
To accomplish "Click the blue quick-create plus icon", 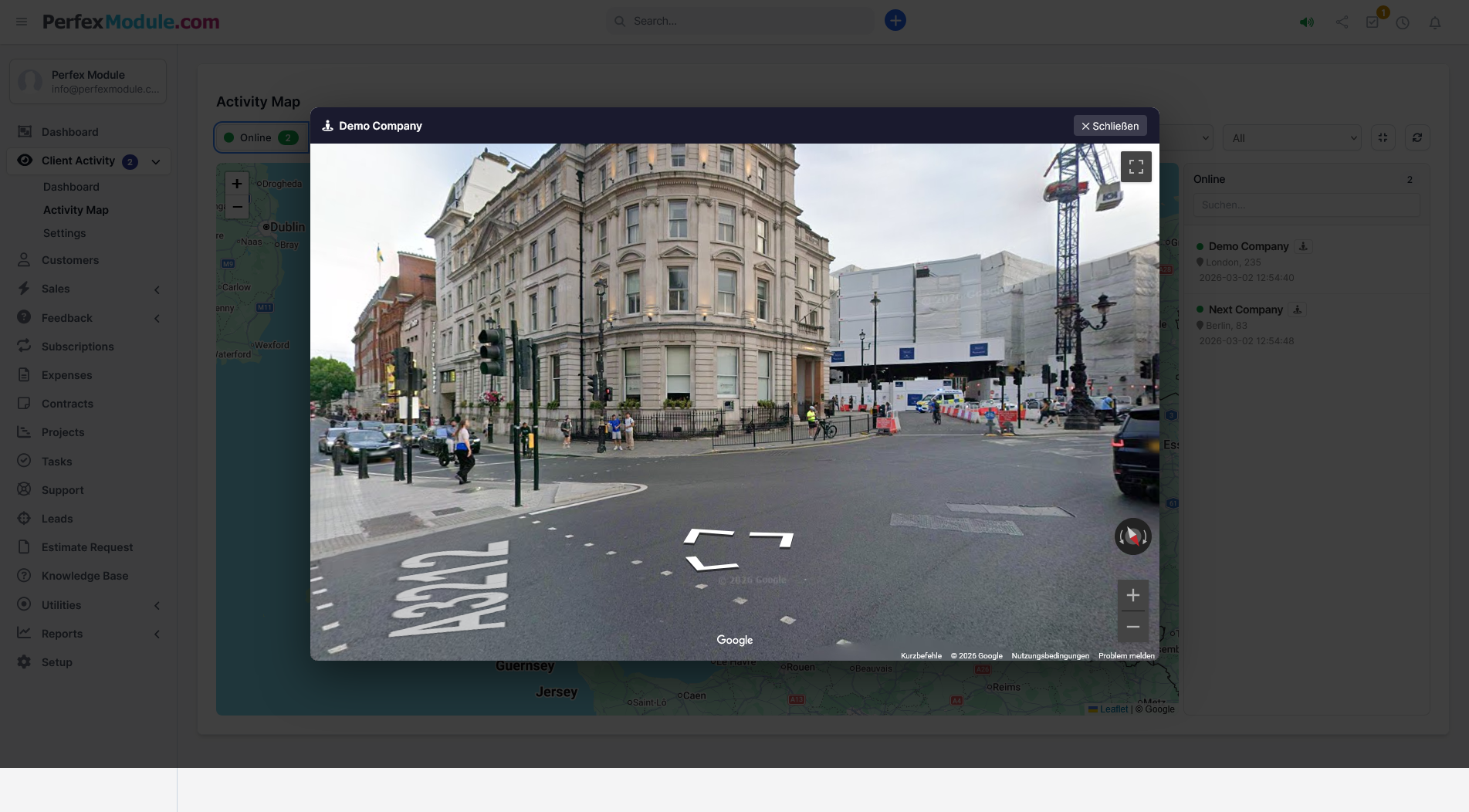I will (x=895, y=21).
